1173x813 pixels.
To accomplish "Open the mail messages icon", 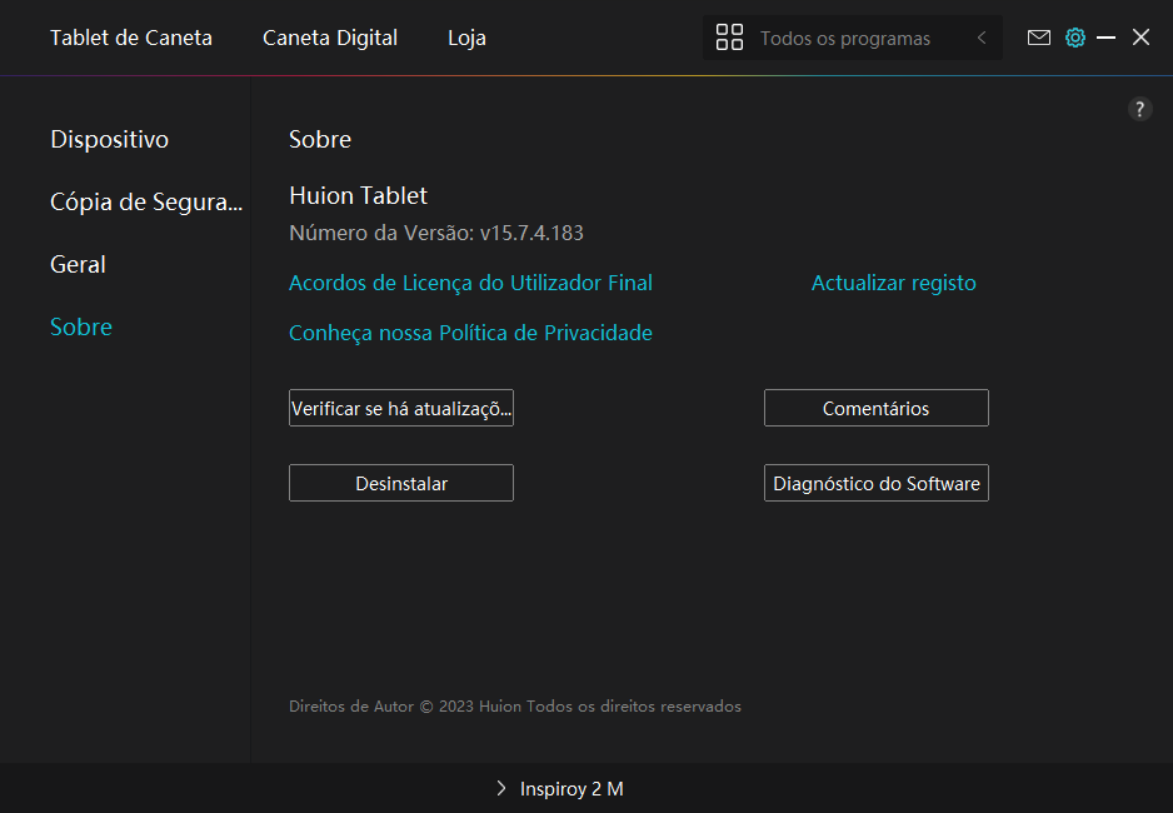I will coord(1039,38).
